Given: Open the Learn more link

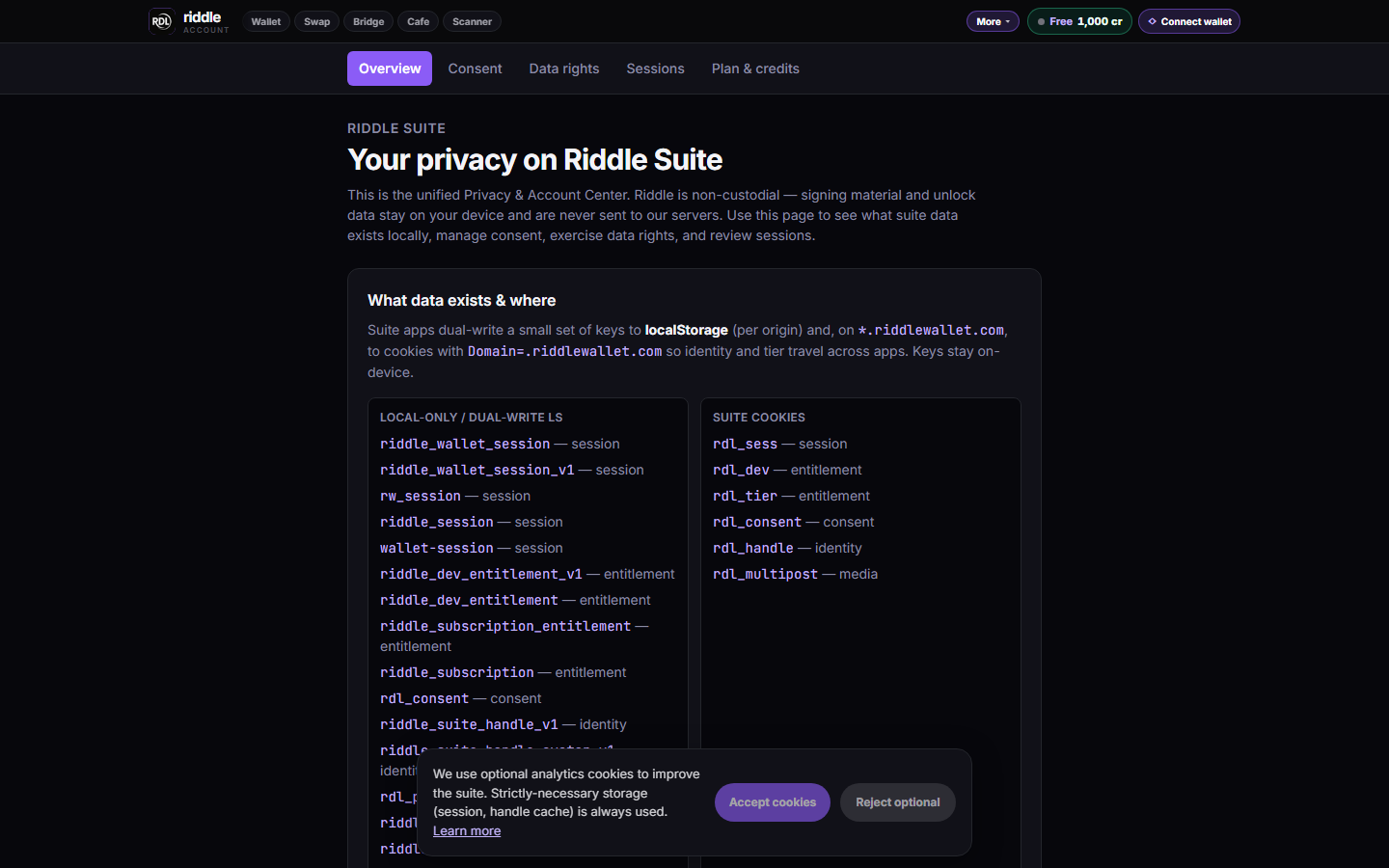Looking at the screenshot, I should click(467, 831).
